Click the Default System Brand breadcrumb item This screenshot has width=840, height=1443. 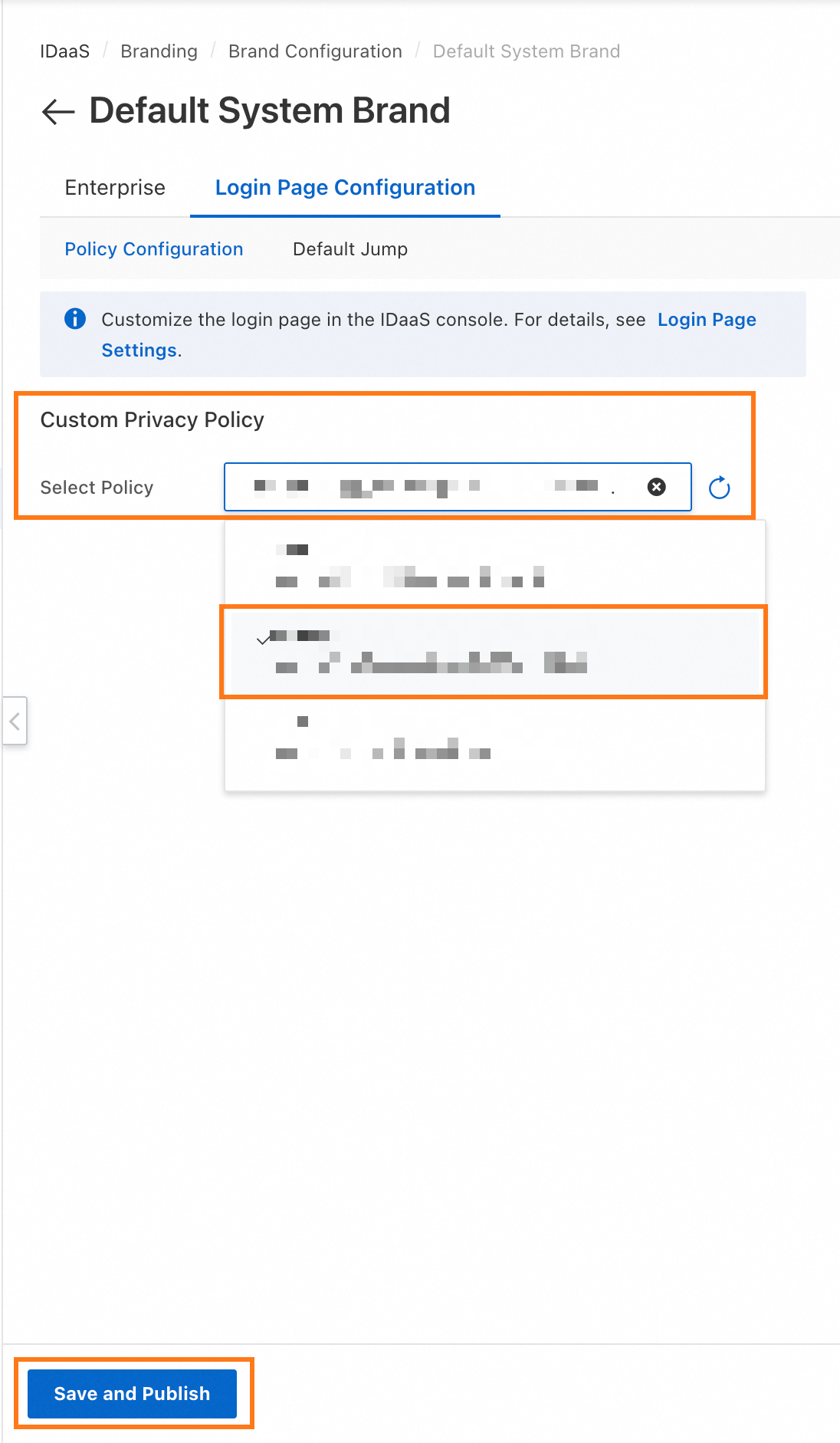(x=527, y=51)
